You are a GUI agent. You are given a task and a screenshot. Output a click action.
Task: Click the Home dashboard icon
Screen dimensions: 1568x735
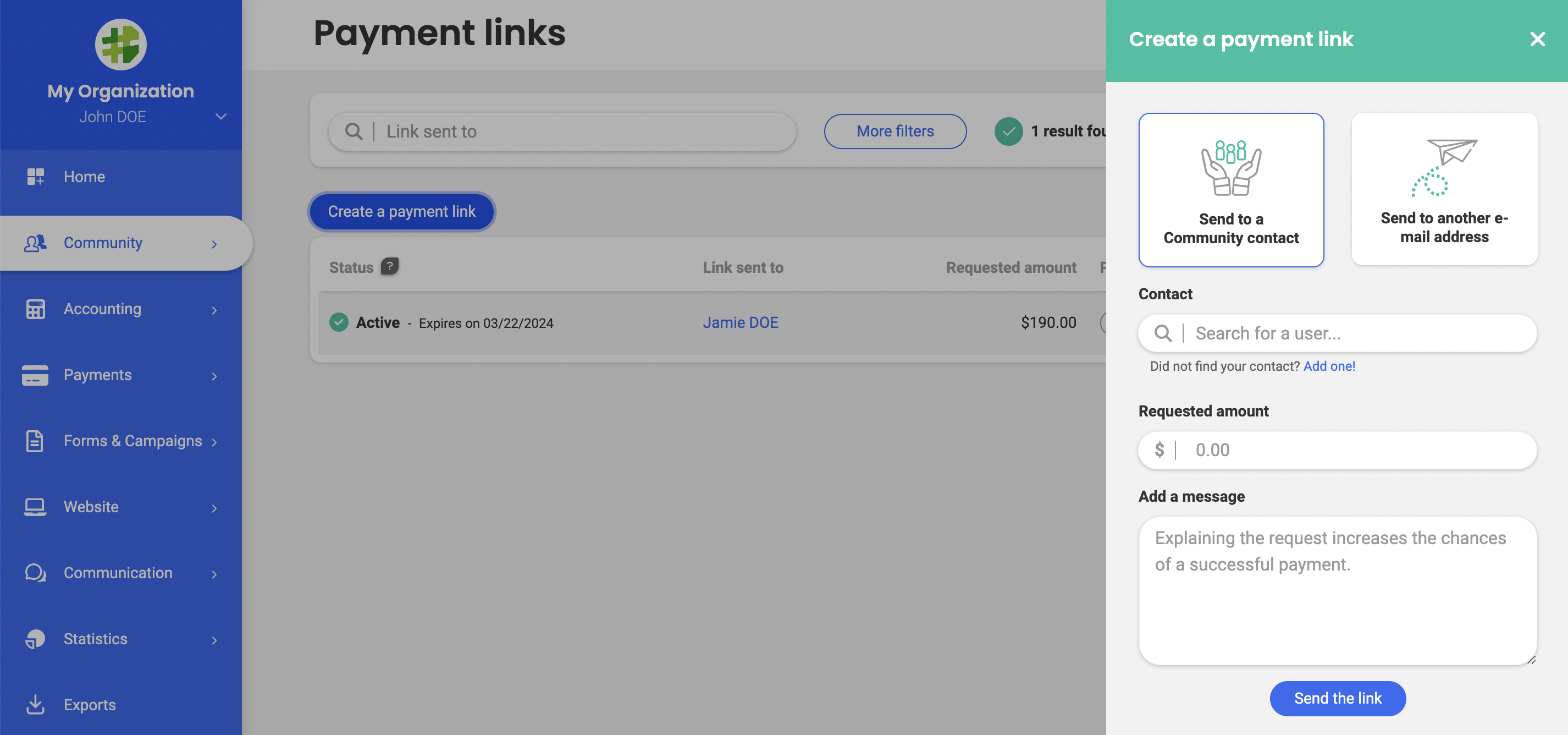35,177
